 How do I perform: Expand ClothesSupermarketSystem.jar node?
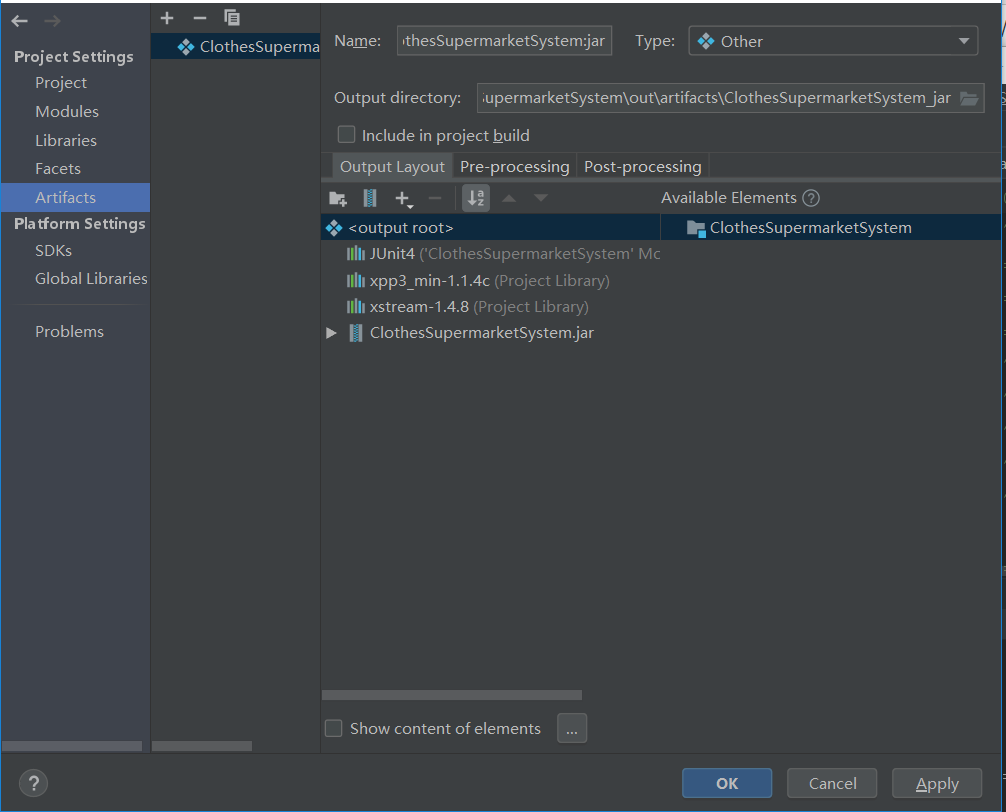331,333
